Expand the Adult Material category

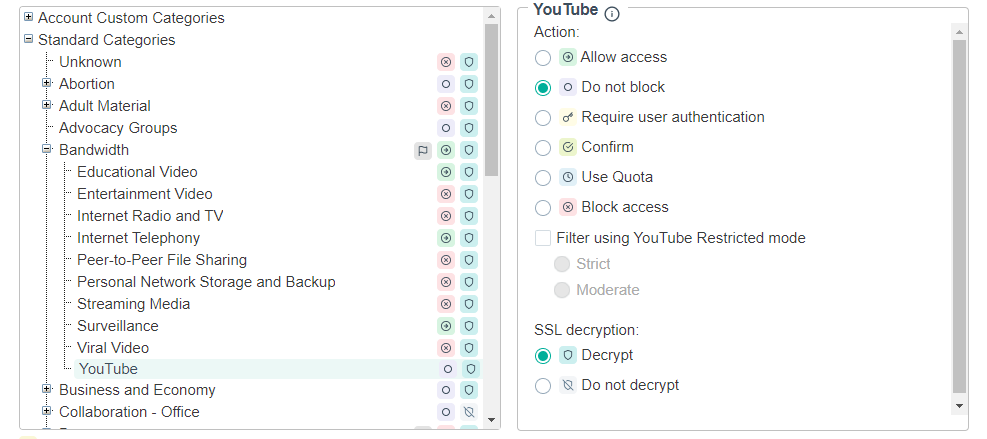pos(47,105)
